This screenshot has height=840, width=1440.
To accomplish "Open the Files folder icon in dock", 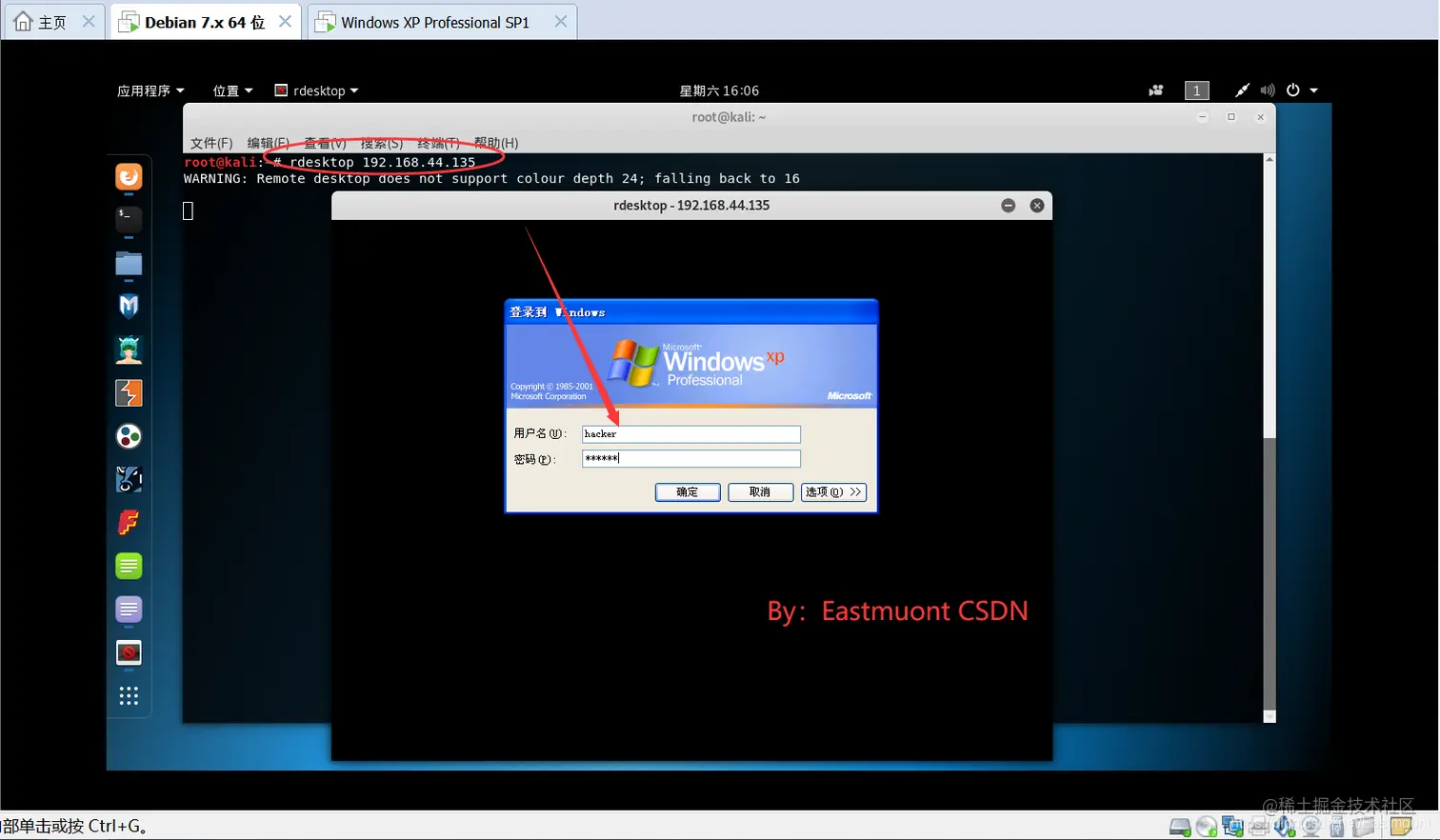I will [129, 263].
